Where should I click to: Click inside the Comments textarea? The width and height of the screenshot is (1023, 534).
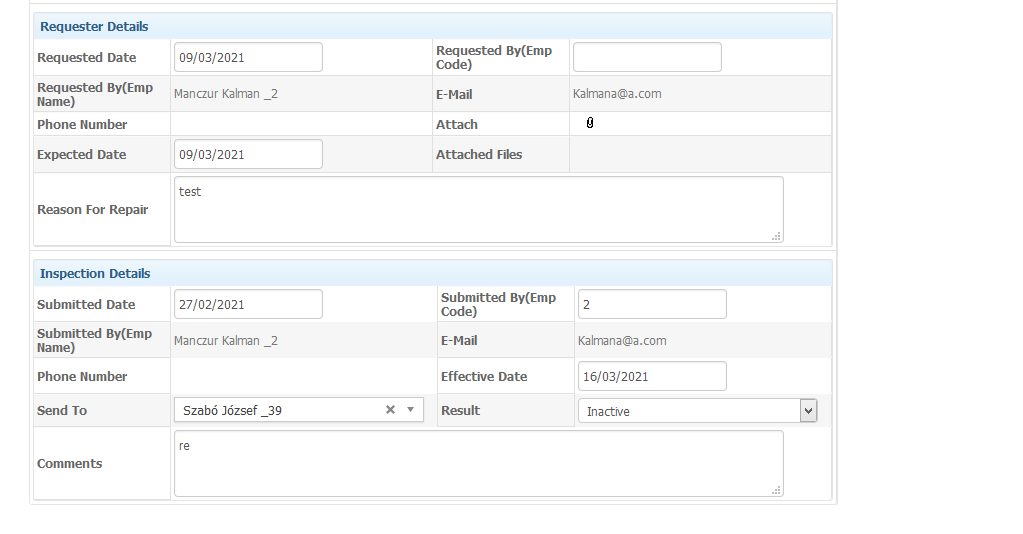[478, 463]
